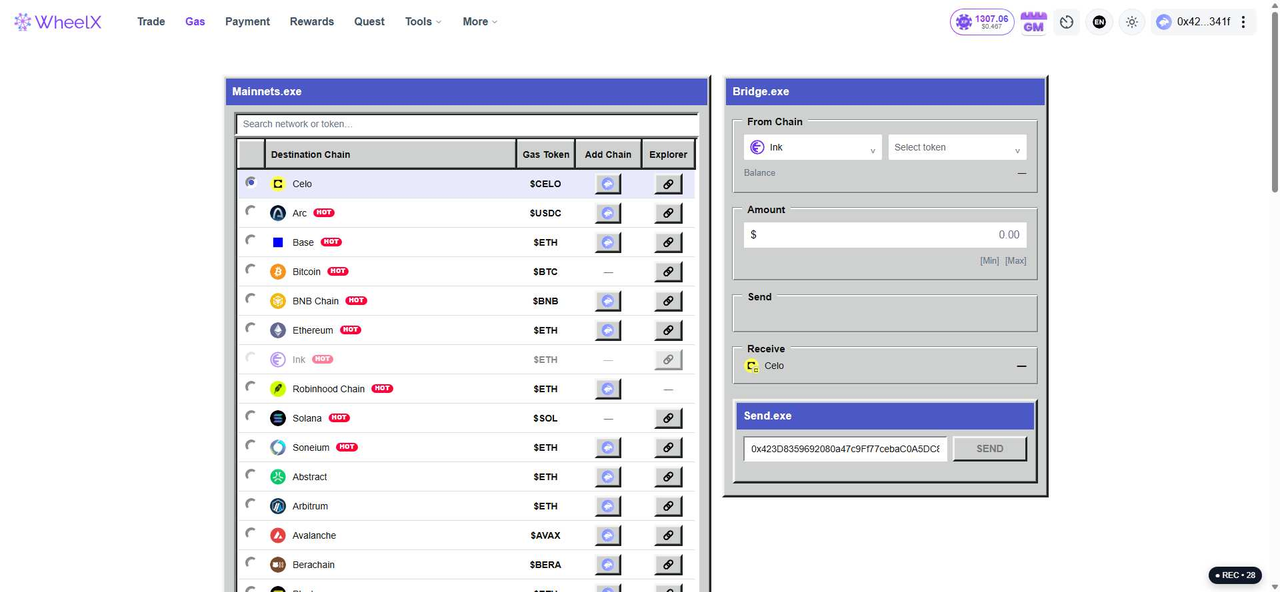Open explorer link for Celo row
Screen dimensions: 1280x592
[668, 184]
